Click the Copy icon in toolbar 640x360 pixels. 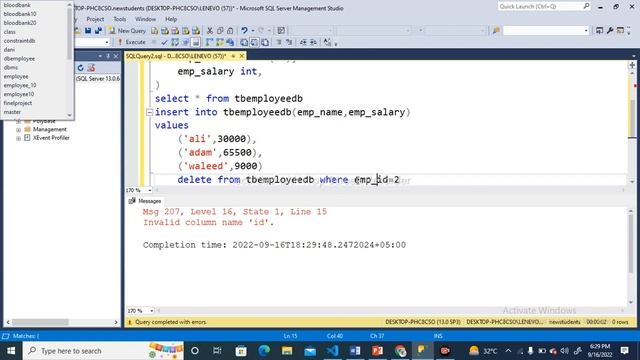(220, 31)
